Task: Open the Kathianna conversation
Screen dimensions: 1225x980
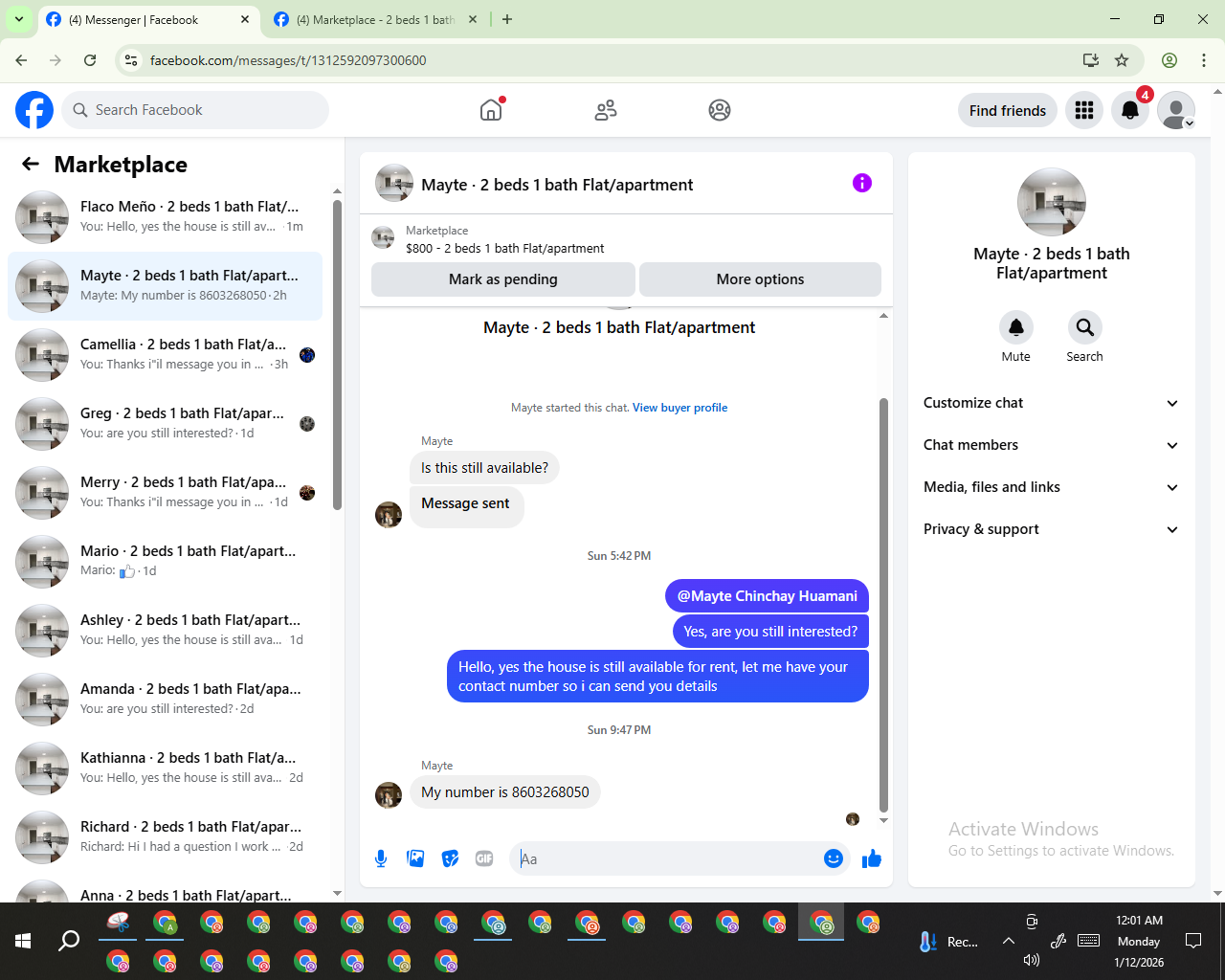Action: pyautogui.click(x=165, y=768)
